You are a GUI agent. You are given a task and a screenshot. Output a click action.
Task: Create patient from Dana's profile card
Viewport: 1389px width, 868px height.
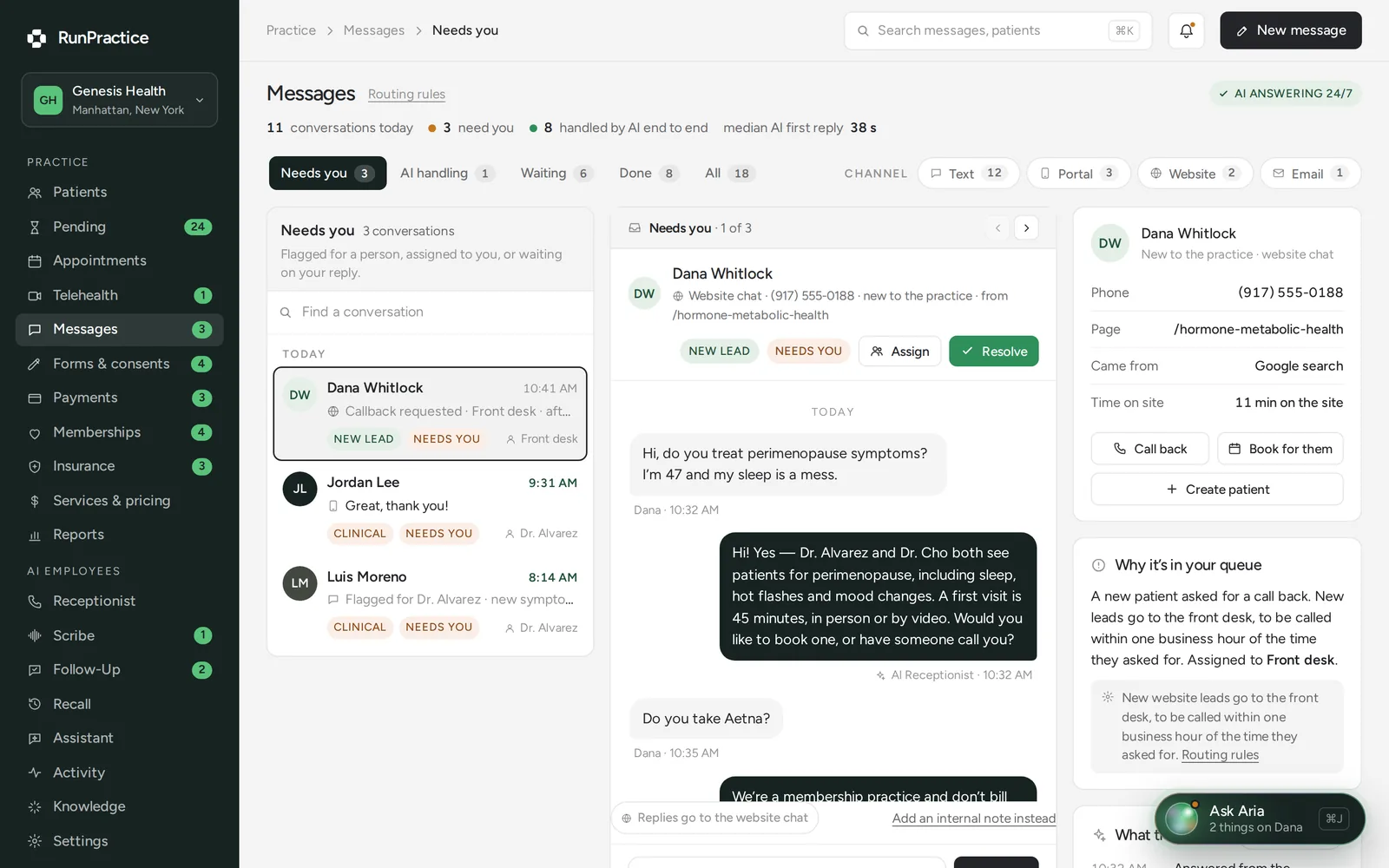1217,490
